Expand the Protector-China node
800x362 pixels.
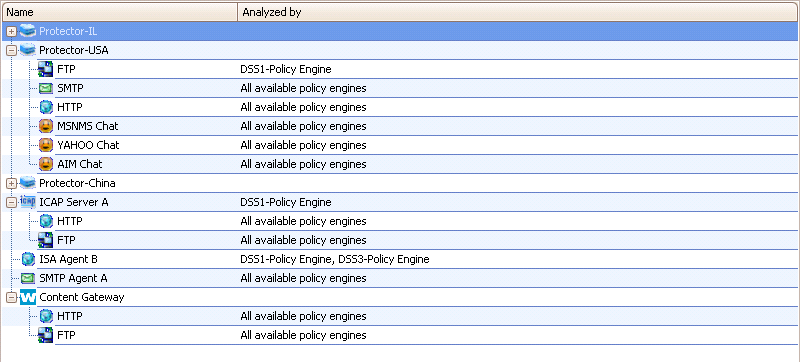click(11, 183)
